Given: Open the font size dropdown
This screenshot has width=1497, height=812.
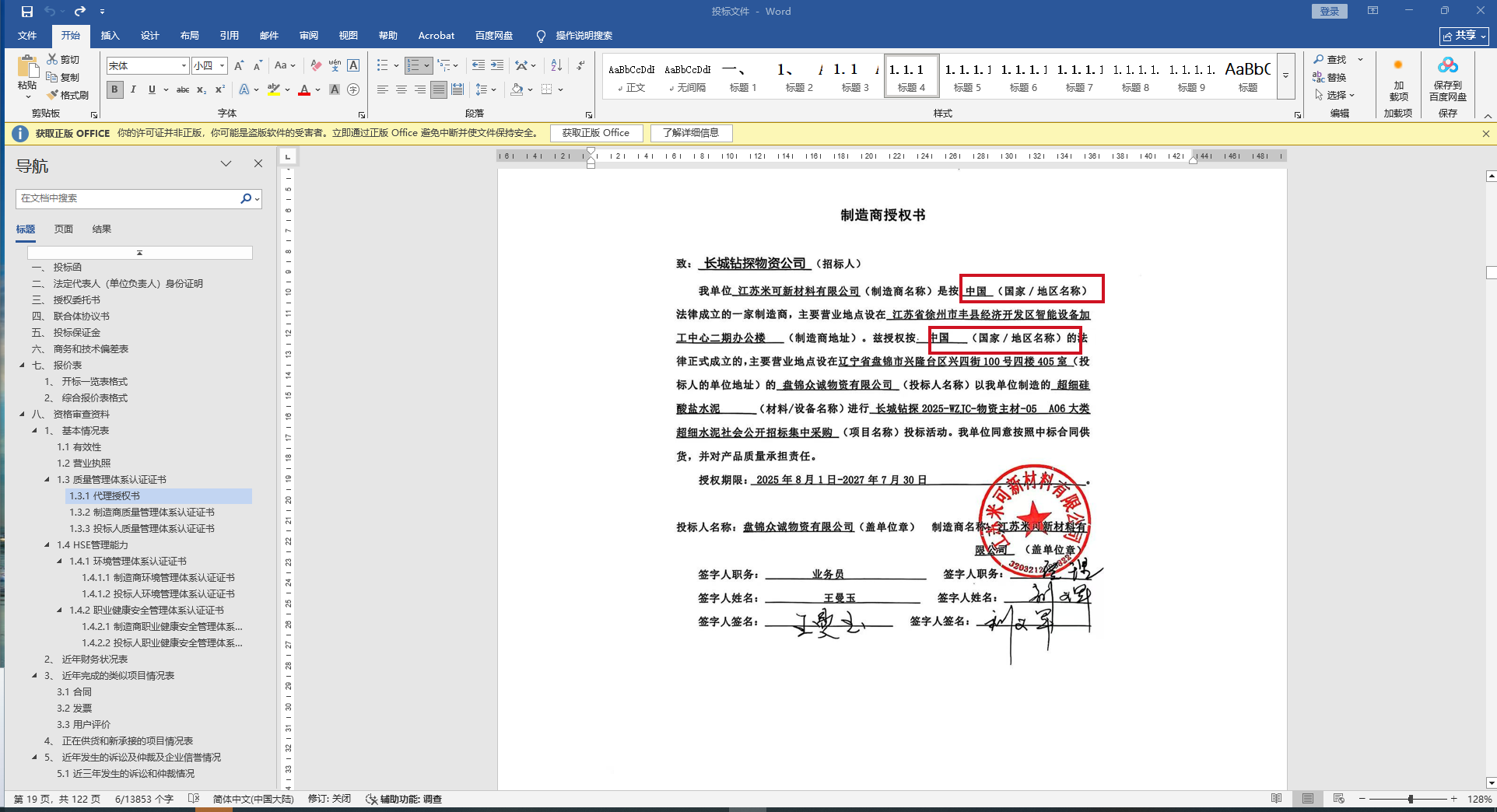Looking at the screenshot, I should click(222, 66).
